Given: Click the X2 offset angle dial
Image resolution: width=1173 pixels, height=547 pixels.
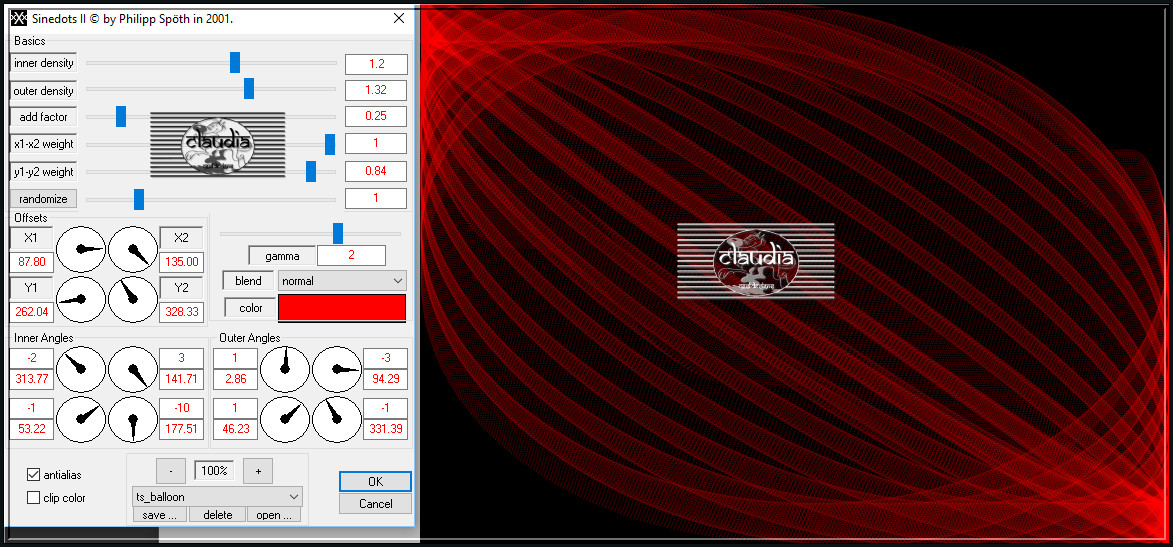Looking at the screenshot, I should coord(133,249).
